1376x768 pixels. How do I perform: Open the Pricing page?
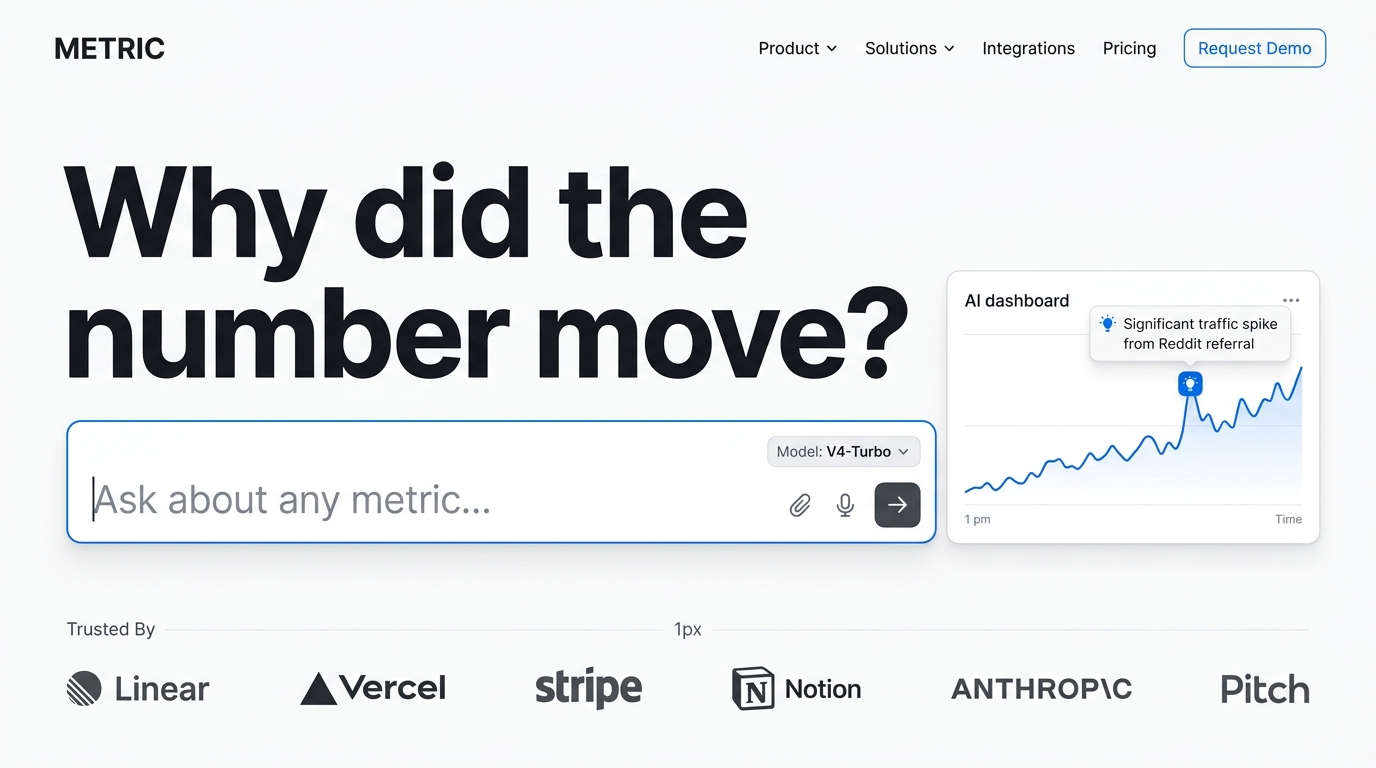(x=1129, y=48)
